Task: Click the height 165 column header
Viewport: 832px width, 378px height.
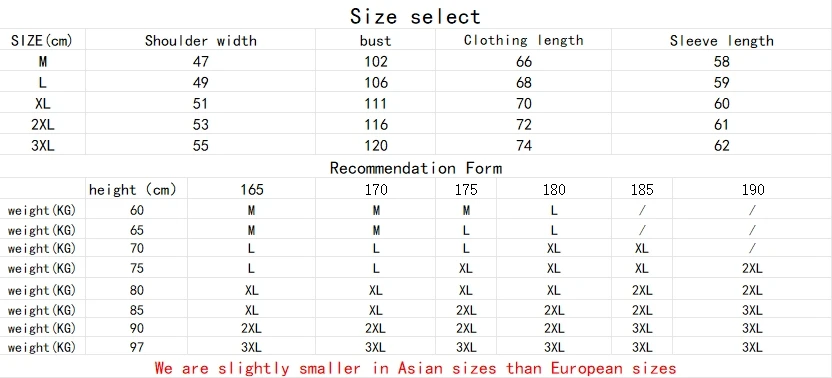Action: click(x=252, y=190)
